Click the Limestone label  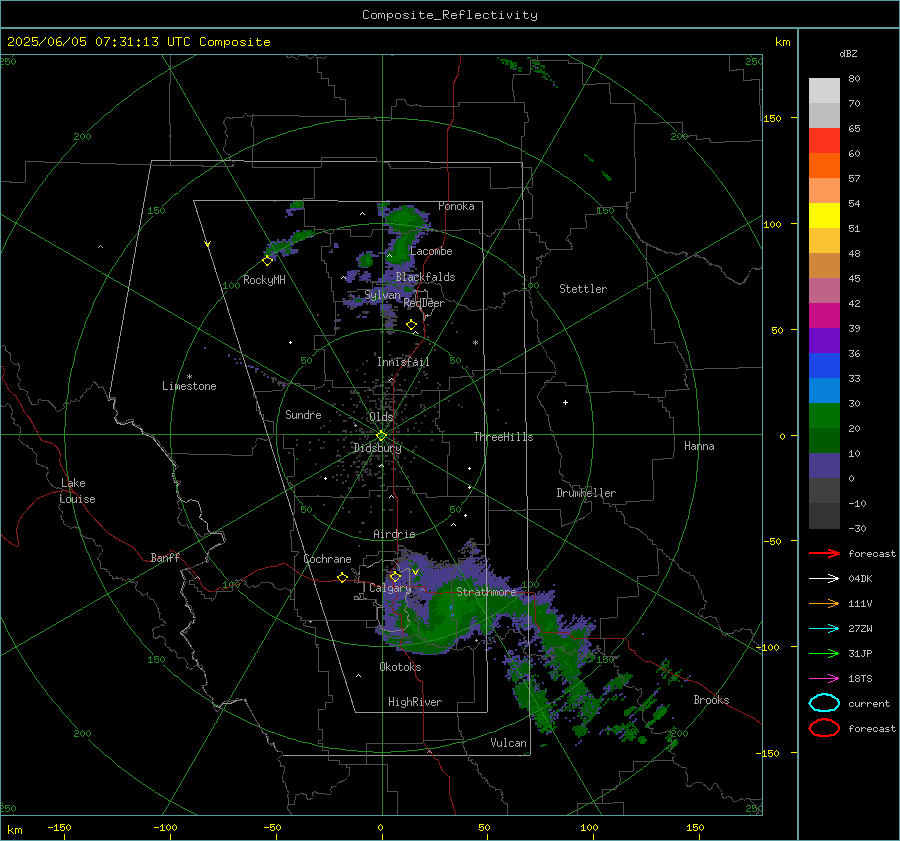189,386
